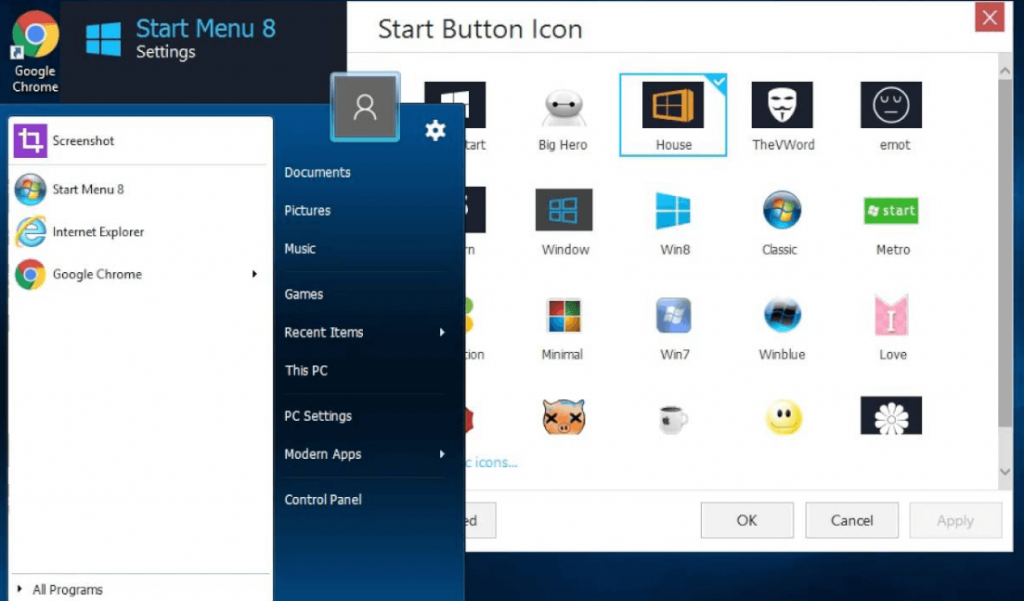Open Google Chrome start menu entry
Image resolution: width=1024 pixels, height=601 pixels.
coord(140,274)
